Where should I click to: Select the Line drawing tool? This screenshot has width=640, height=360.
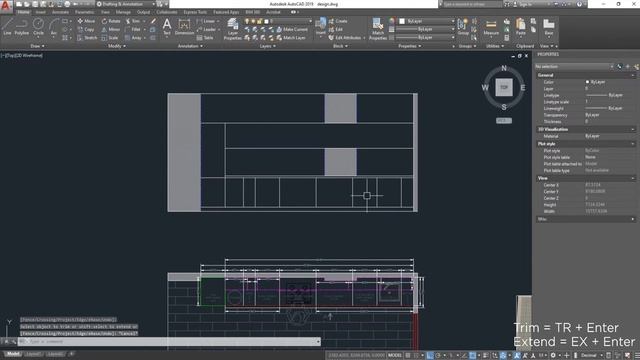point(7,27)
